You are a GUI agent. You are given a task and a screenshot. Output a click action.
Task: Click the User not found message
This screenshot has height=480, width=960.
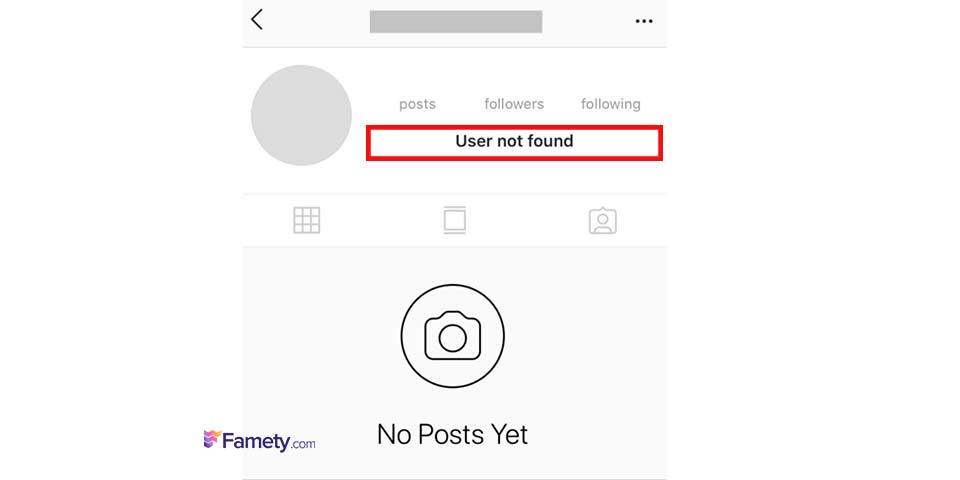[514, 141]
